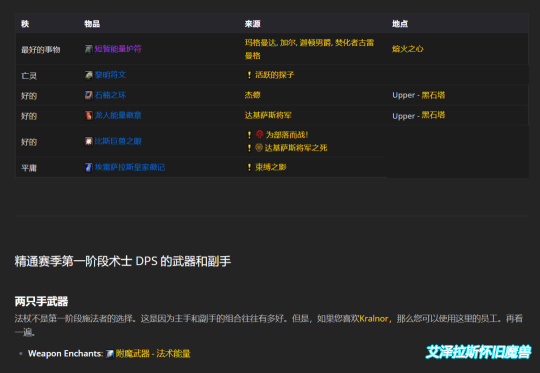Click the 来源 column header
The height and width of the screenshot is (373, 540).
pyautogui.click(x=252, y=24)
